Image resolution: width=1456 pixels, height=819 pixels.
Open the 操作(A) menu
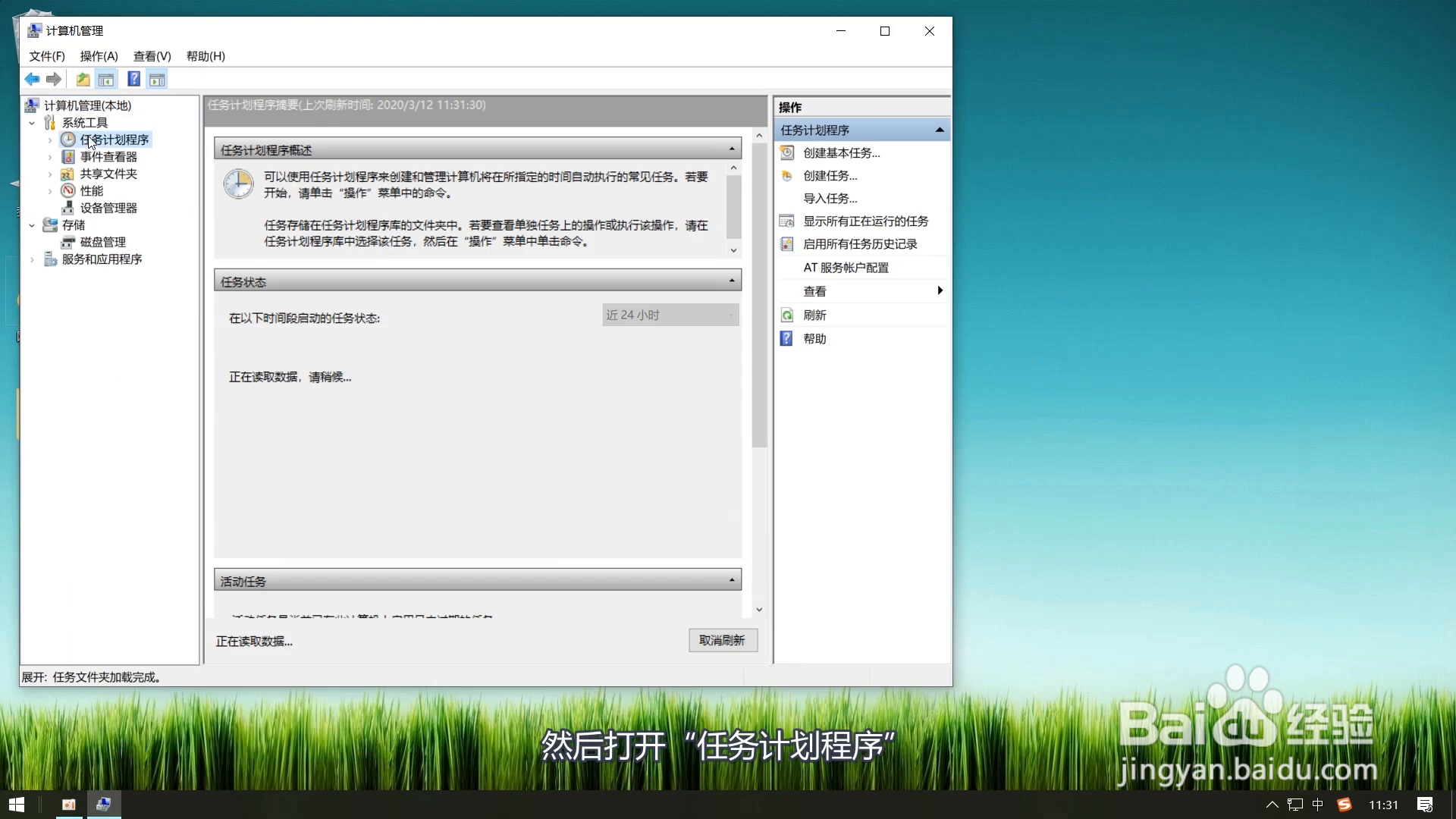click(99, 56)
